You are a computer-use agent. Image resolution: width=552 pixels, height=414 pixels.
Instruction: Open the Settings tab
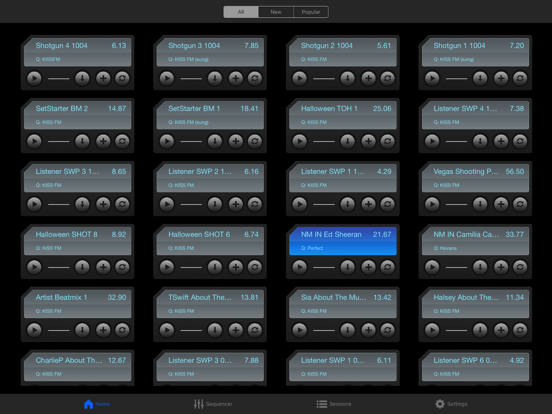[x=451, y=404]
